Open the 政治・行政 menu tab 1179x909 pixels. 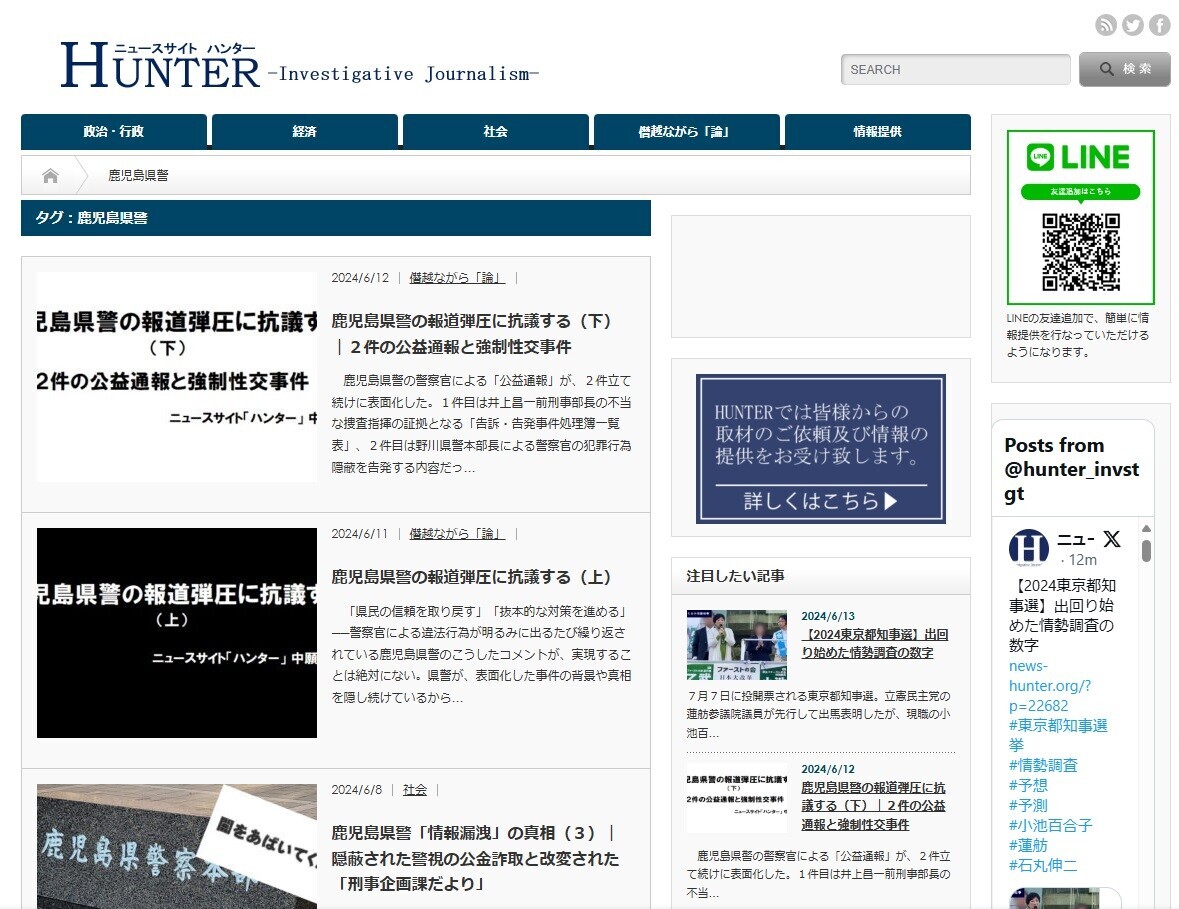tap(114, 132)
